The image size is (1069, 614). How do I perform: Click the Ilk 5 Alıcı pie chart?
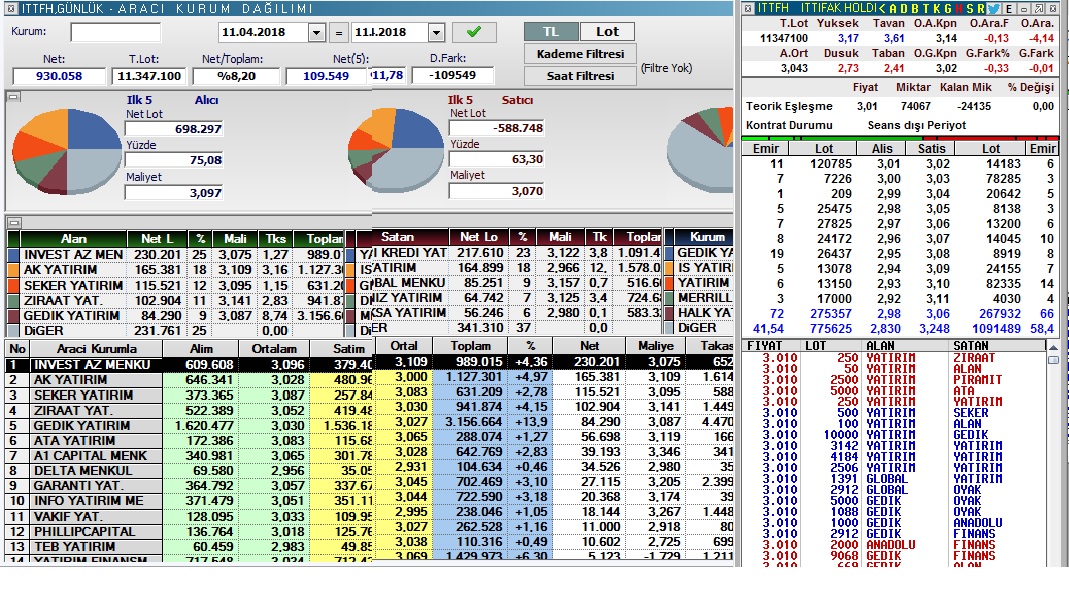click(67, 150)
